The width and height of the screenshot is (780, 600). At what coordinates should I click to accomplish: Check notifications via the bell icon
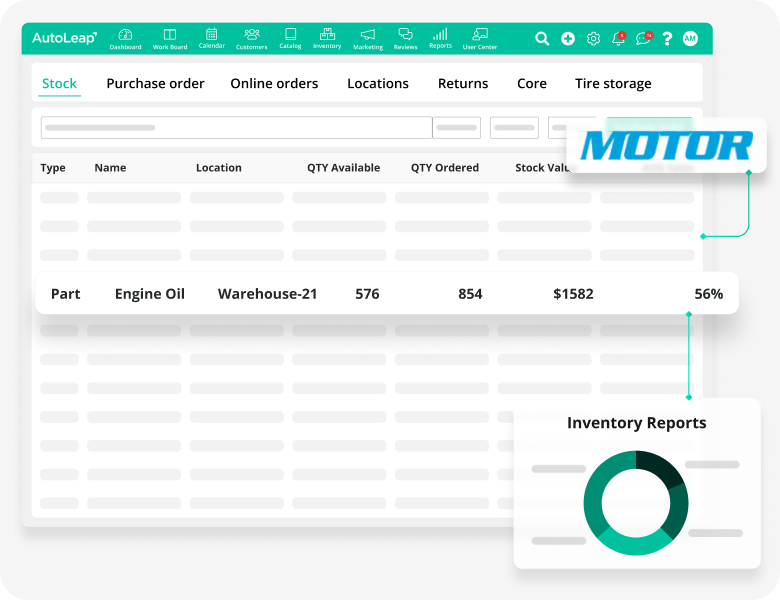pos(618,39)
